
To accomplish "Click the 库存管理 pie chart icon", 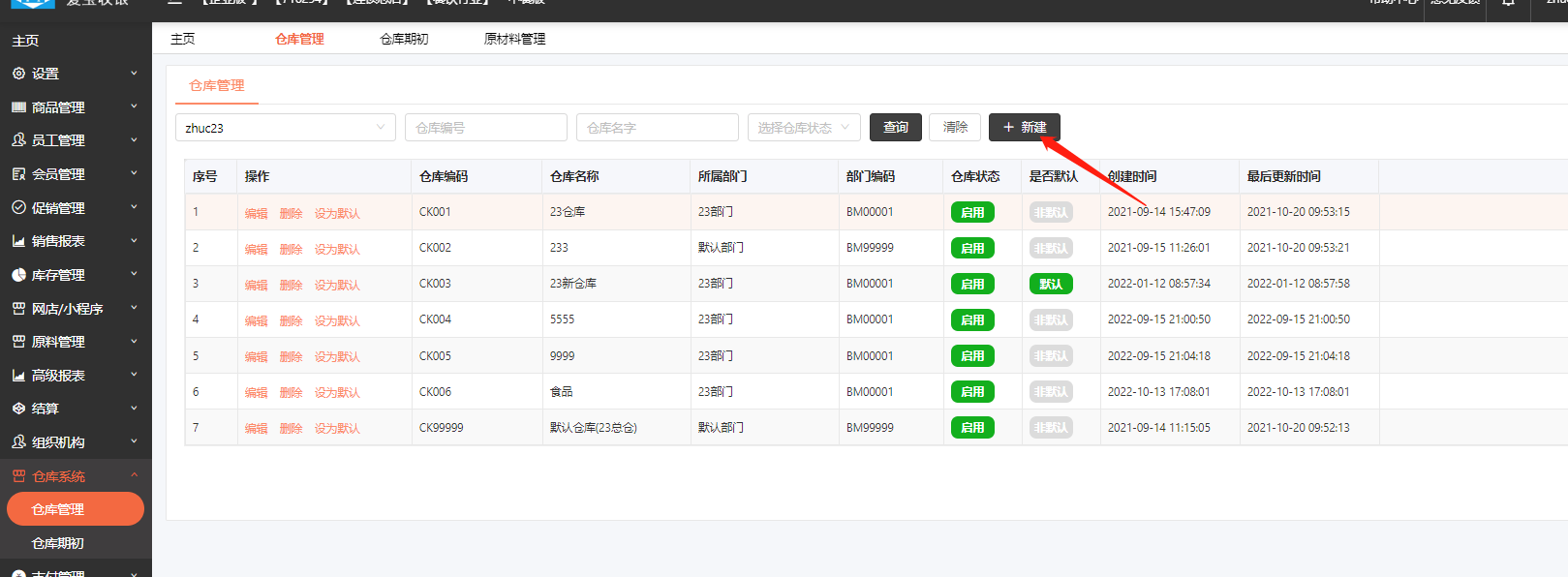I will pos(18,275).
